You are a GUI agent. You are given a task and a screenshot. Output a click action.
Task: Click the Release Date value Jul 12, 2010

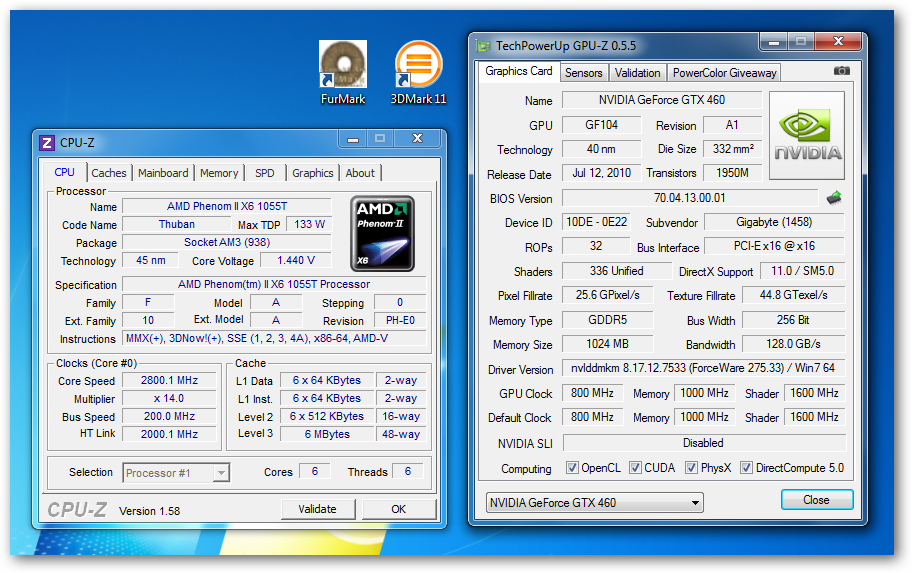[601, 173]
